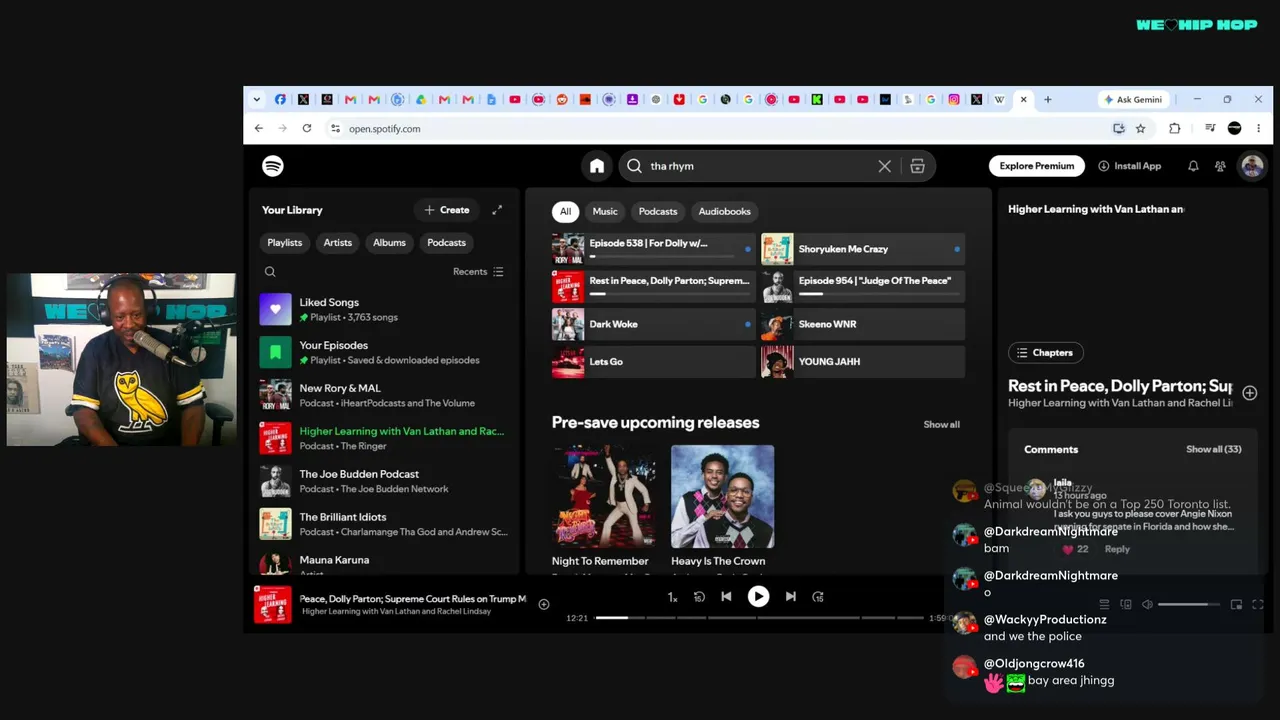Select the Audiobooks filter
The image size is (1280, 720).
pyautogui.click(x=724, y=211)
